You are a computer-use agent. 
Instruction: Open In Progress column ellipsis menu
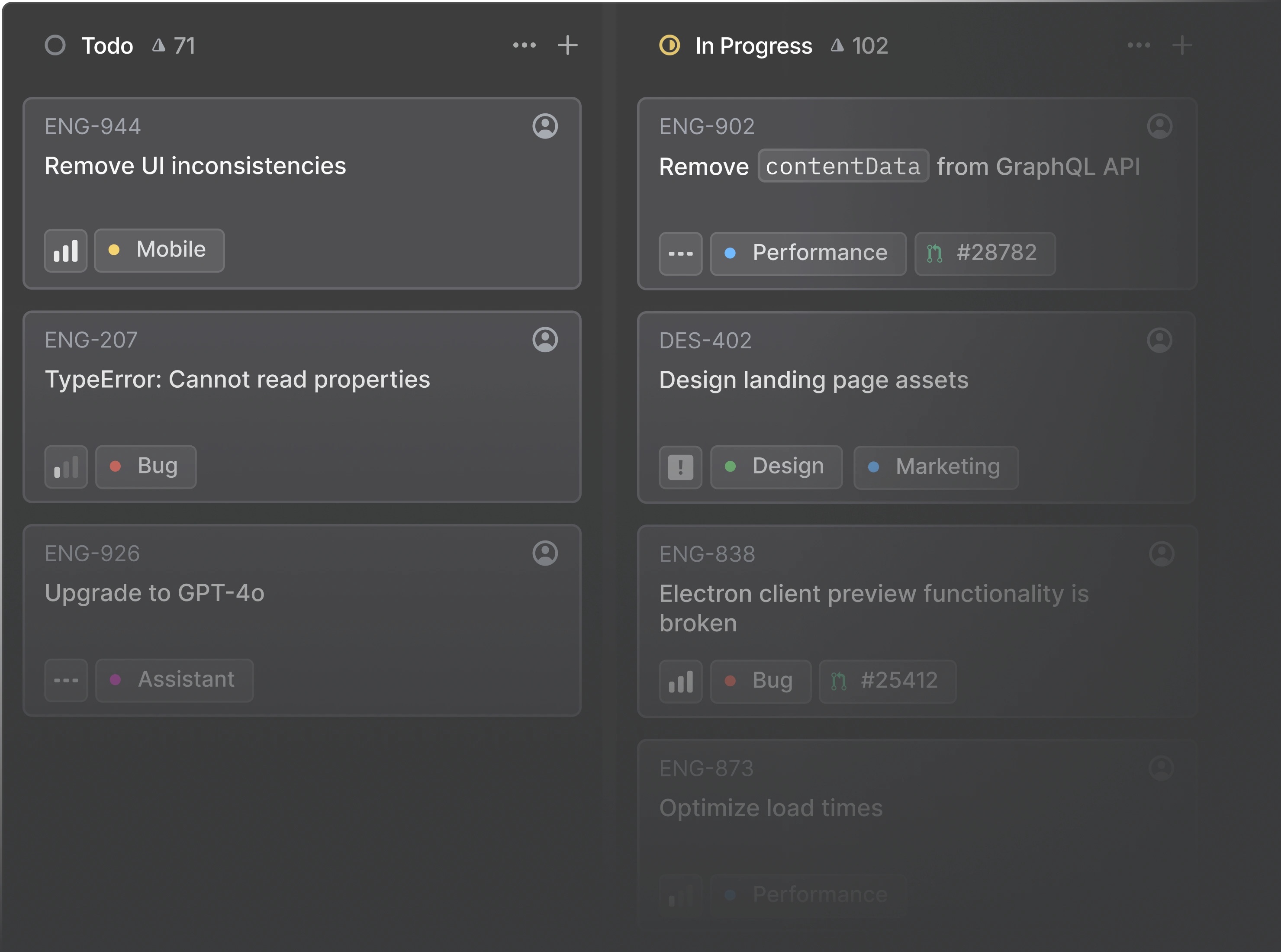[1138, 45]
